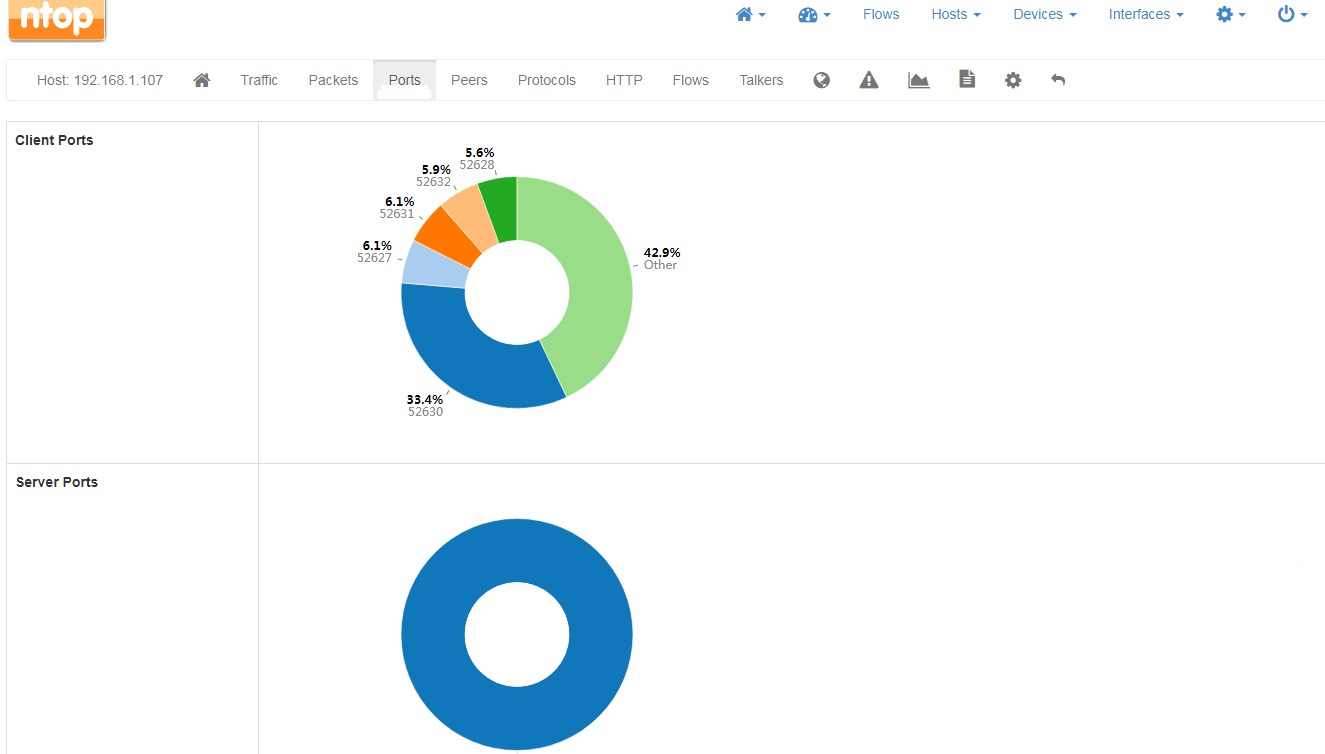Click the '33.4%' percentage label
This screenshot has width=1325, height=754.
pyautogui.click(x=425, y=400)
